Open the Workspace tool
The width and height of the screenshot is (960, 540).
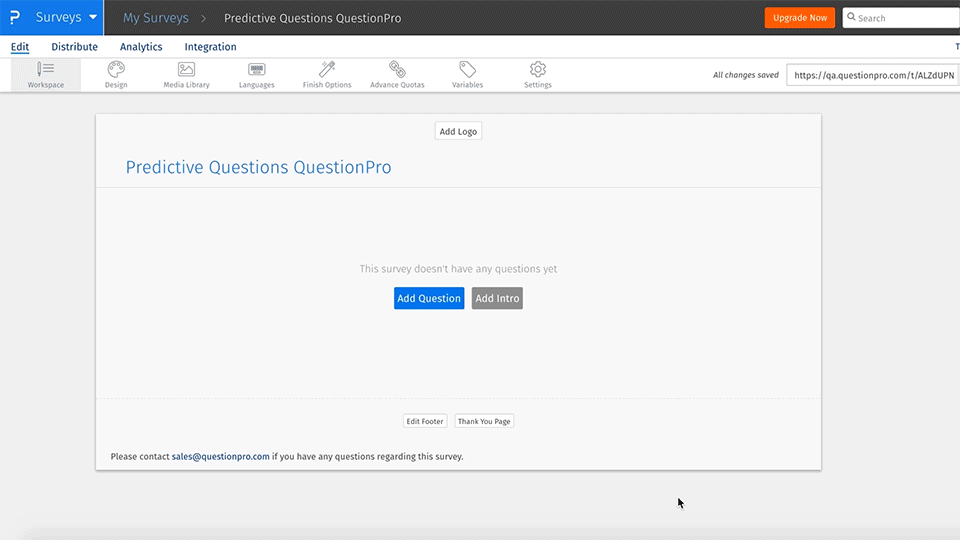click(46, 75)
